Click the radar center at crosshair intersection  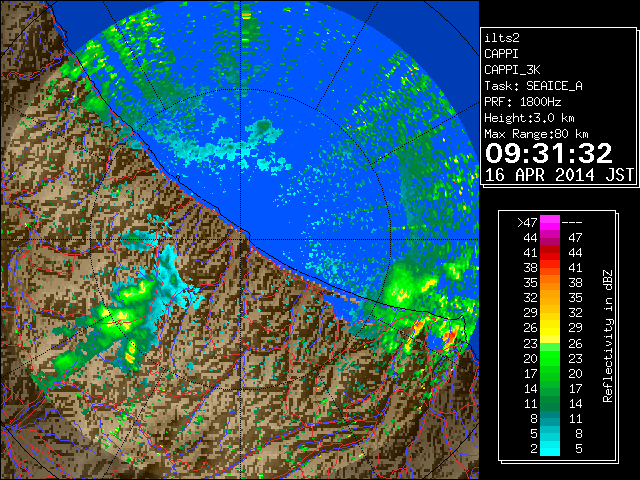pyautogui.click(x=241, y=240)
